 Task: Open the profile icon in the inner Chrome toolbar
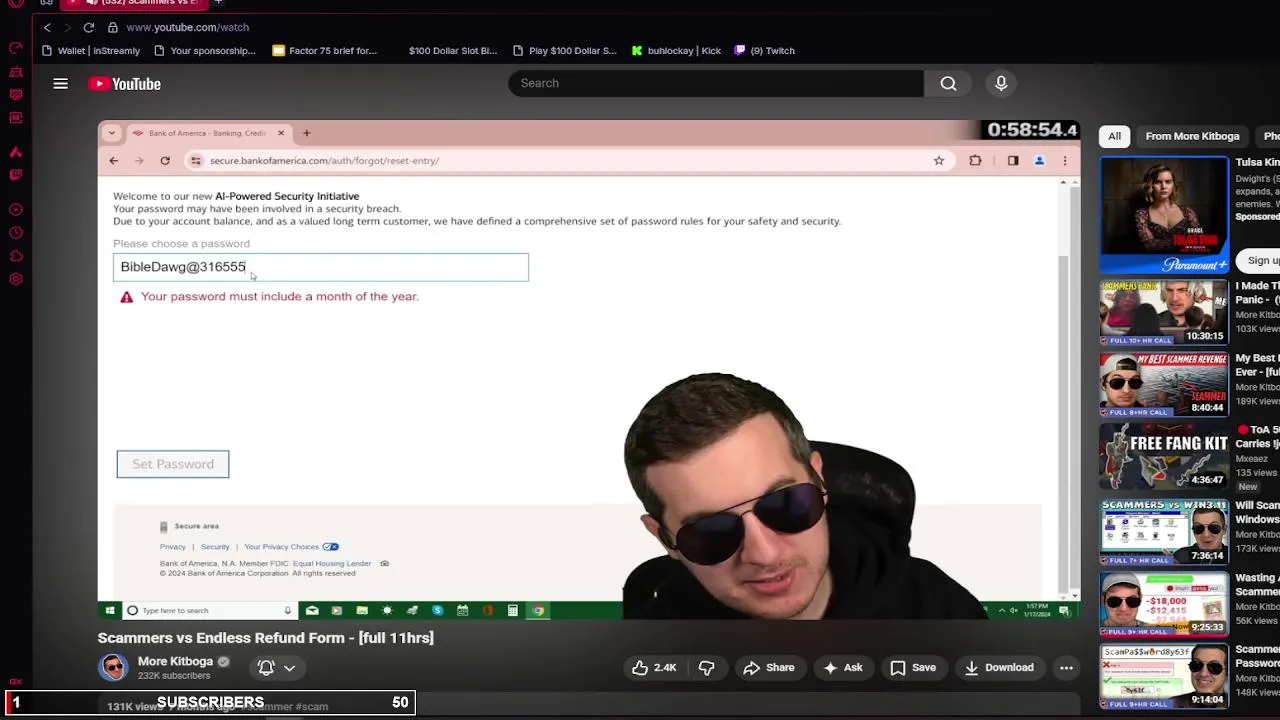(x=1039, y=160)
